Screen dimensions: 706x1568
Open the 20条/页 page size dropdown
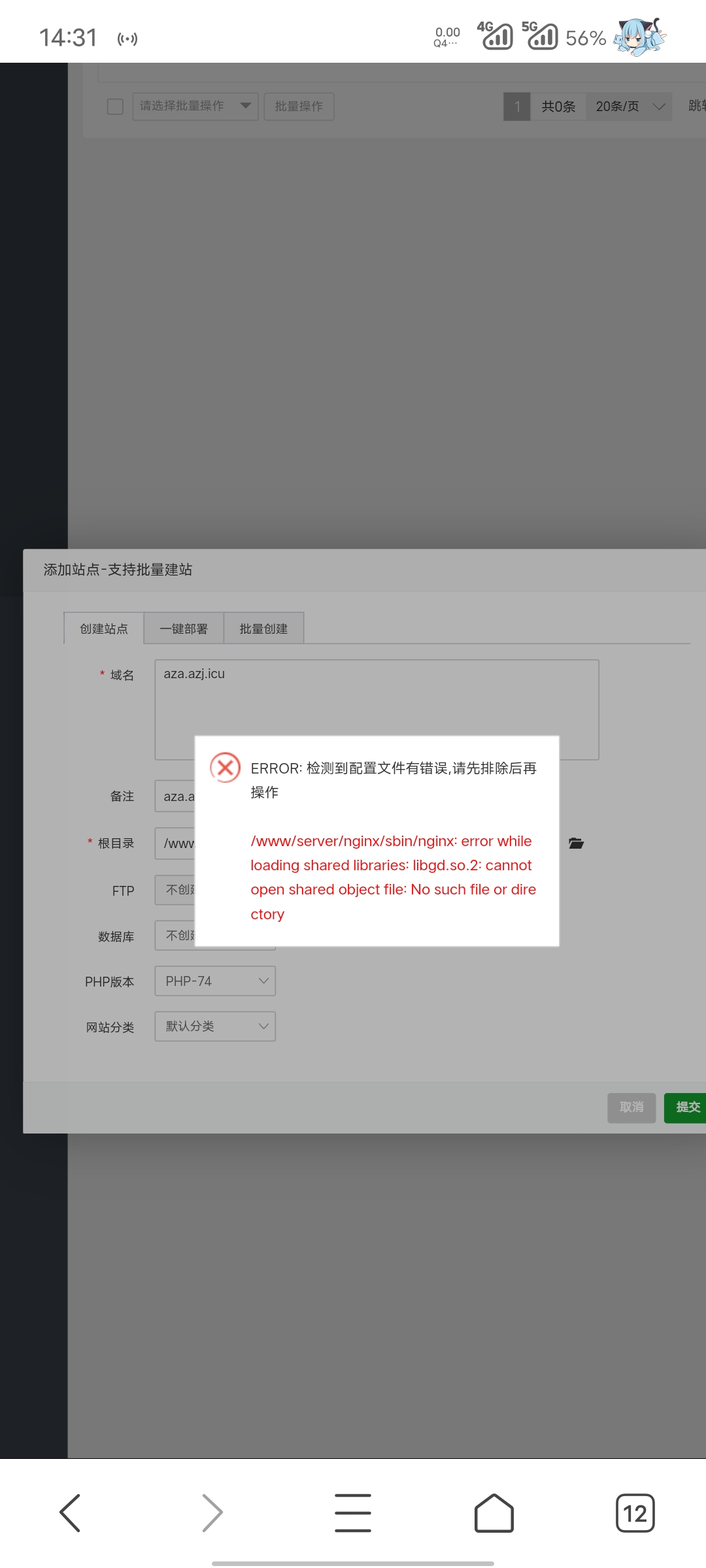click(x=629, y=106)
